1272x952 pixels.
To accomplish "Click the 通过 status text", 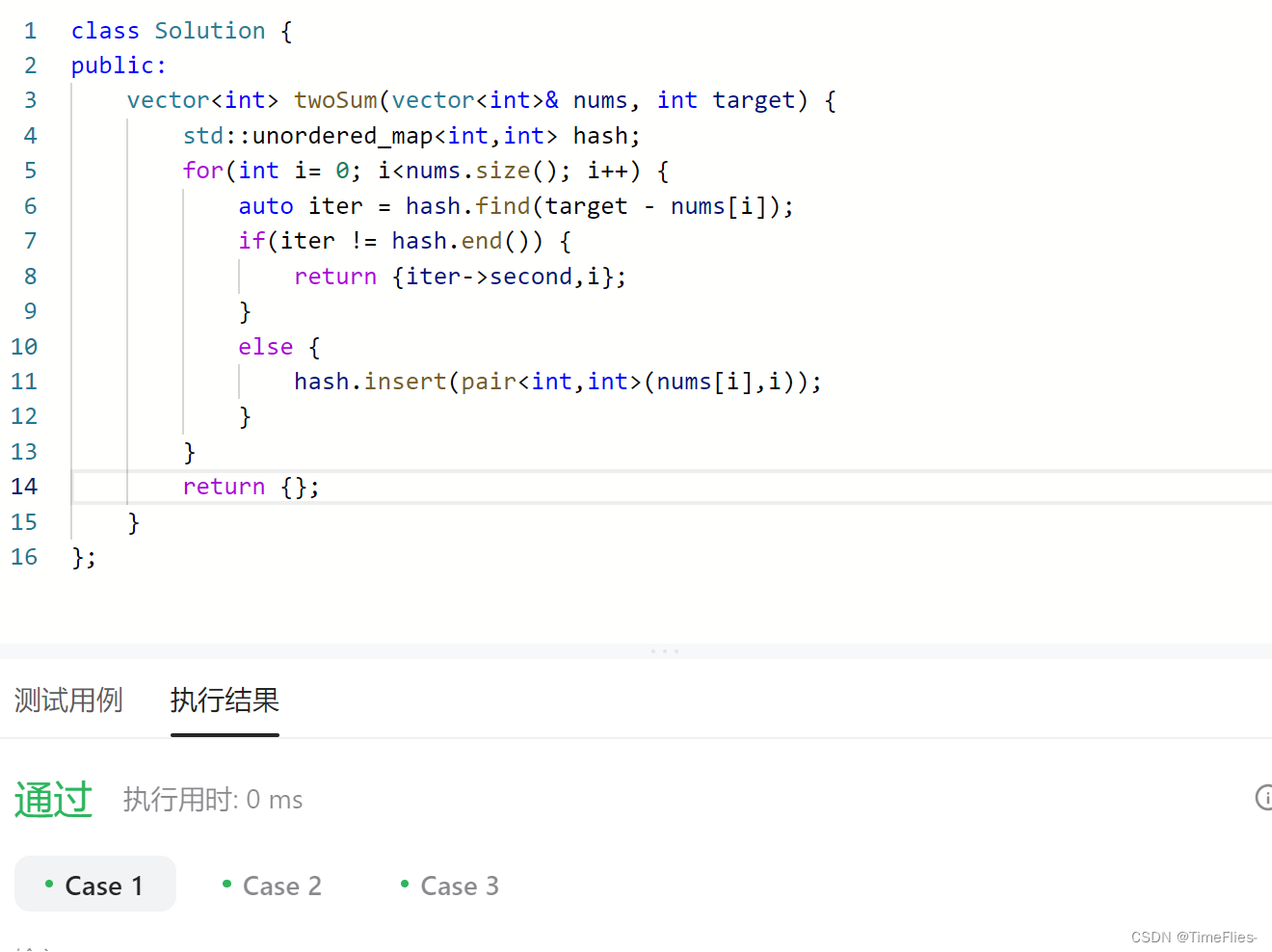I will click(x=53, y=800).
